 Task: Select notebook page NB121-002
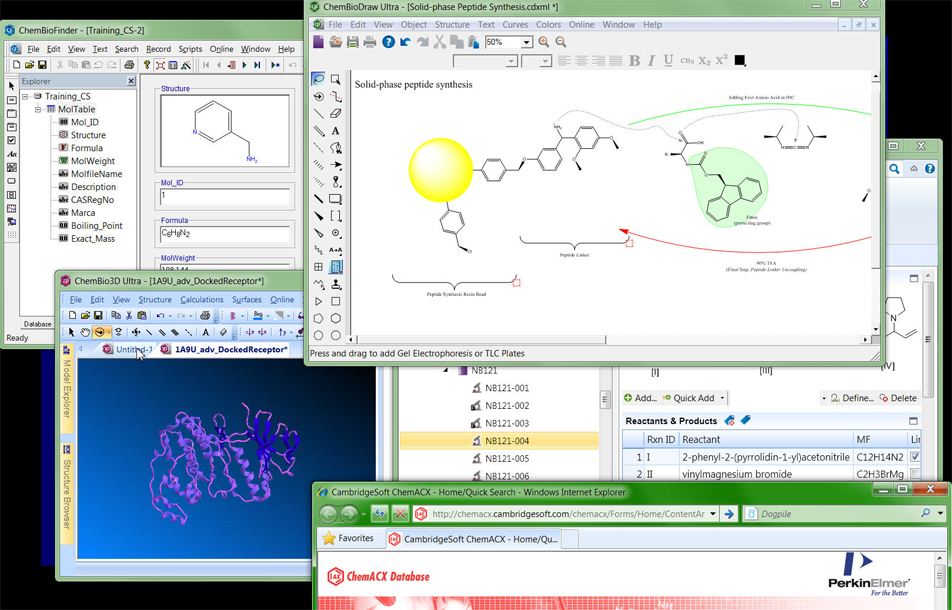[x=507, y=405]
